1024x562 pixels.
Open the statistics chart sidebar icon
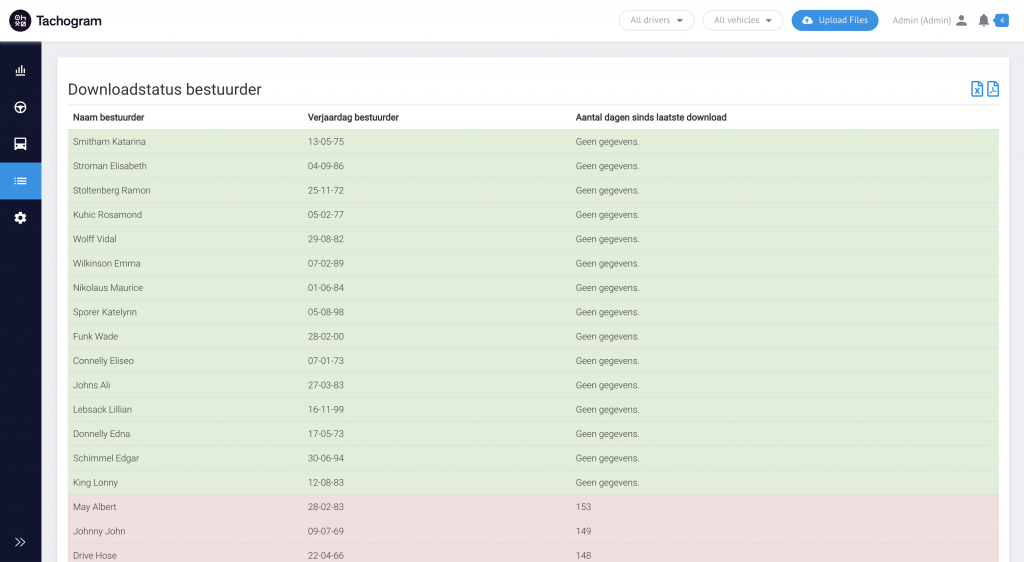(20, 70)
